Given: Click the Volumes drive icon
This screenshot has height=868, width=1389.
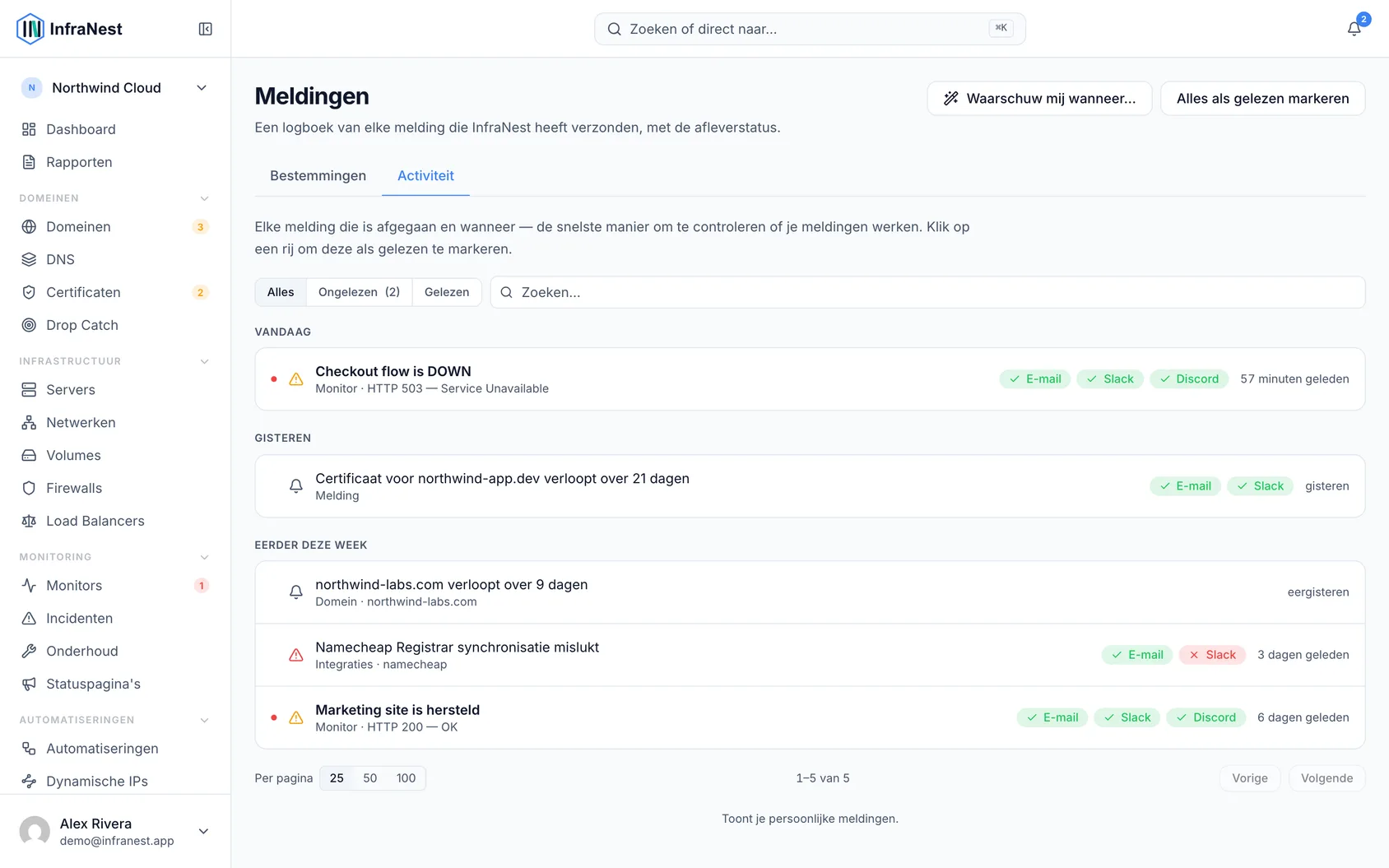Looking at the screenshot, I should (x=29, y=455).
